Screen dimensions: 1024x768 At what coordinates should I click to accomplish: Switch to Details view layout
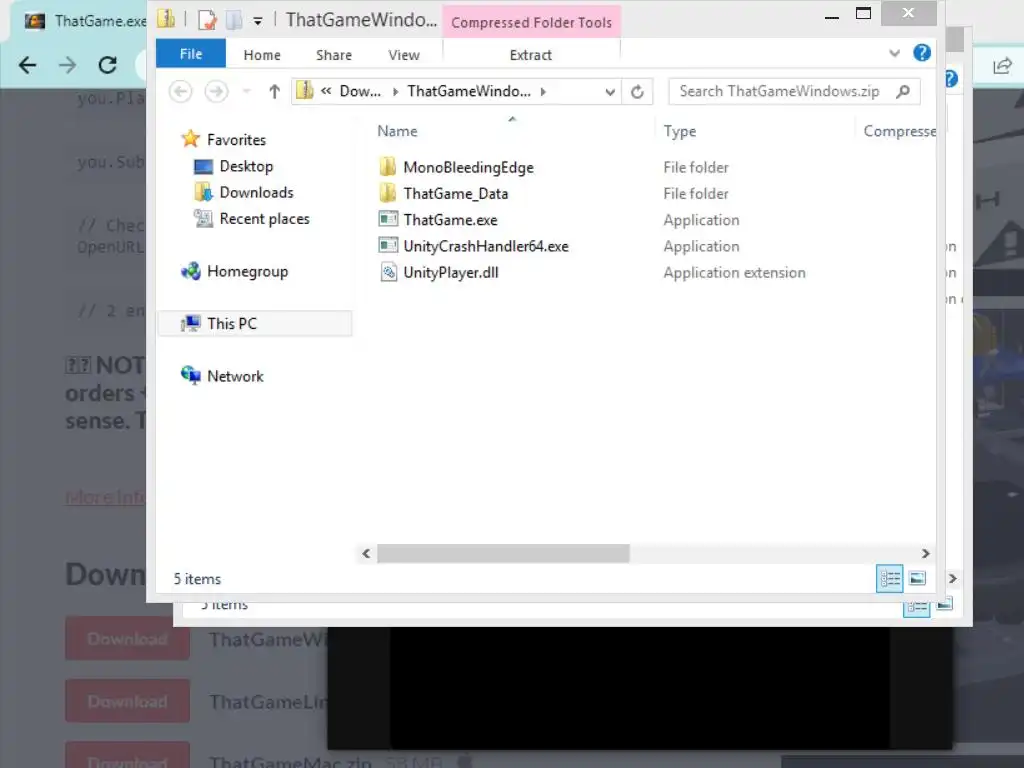(x=889, y=579)
